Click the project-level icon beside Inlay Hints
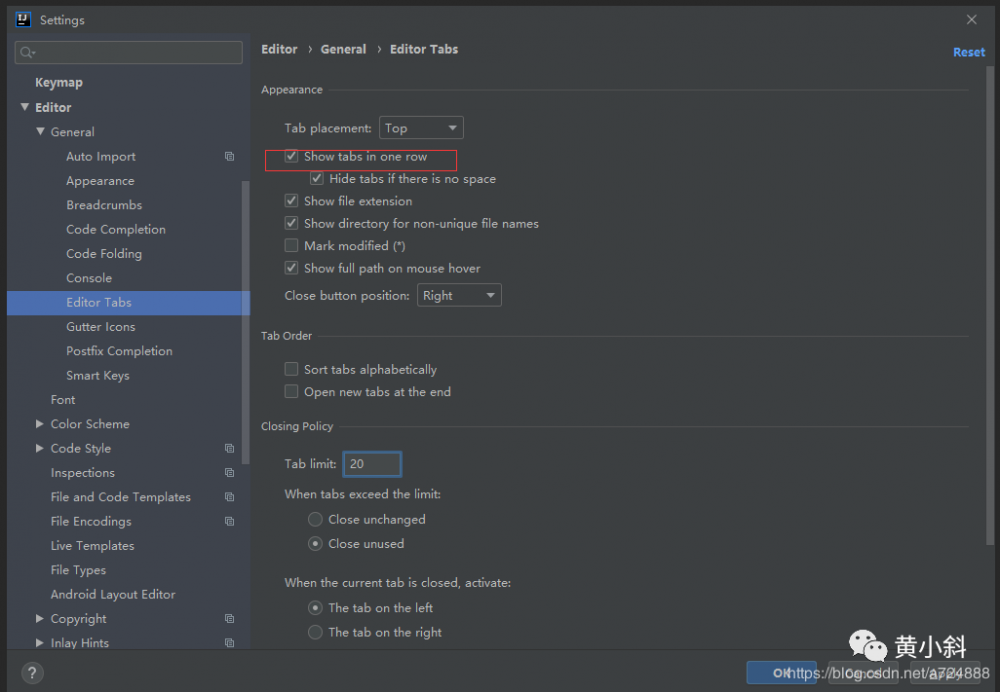Viewport: 1000px width, 692px height. 230,643
